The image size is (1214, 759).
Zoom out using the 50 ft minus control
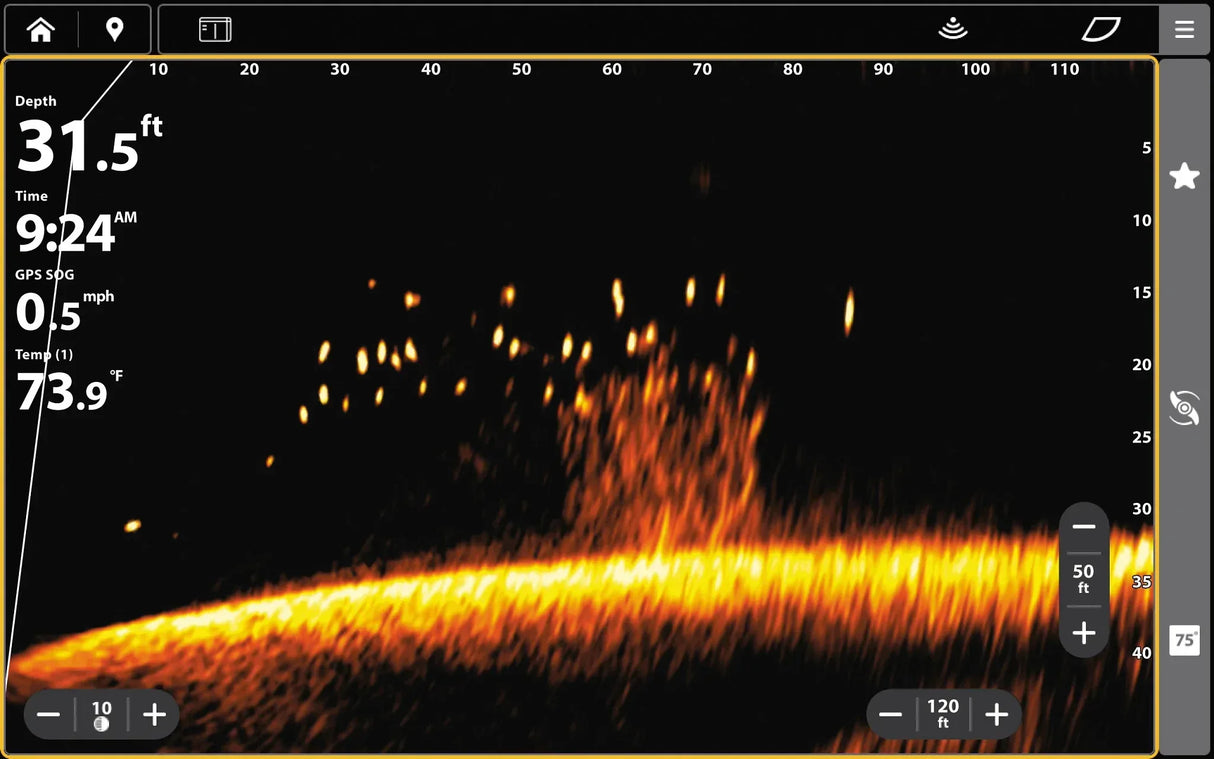(x=1084, y=525)
